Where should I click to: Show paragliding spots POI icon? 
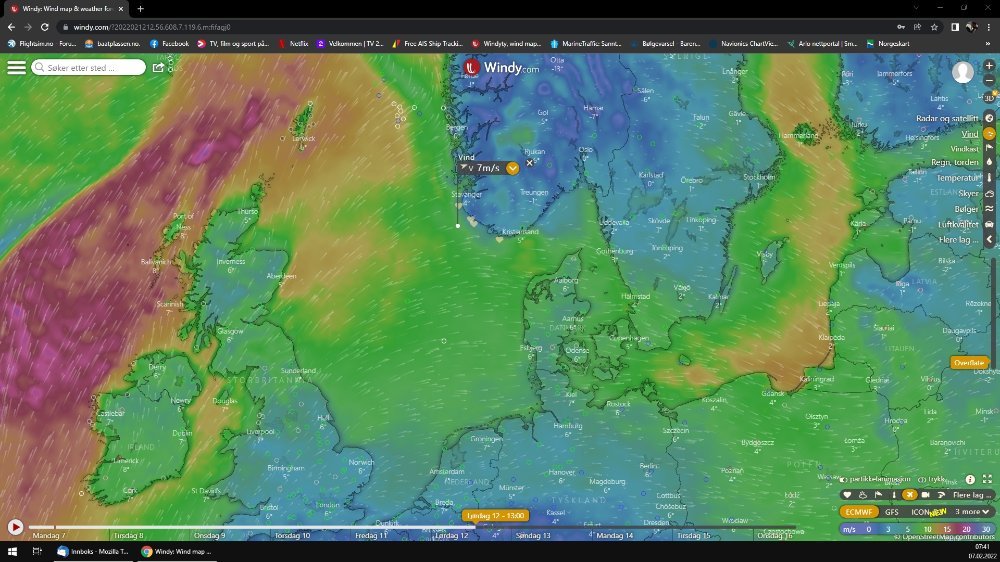pyautogui.click(x=941, y=495)
